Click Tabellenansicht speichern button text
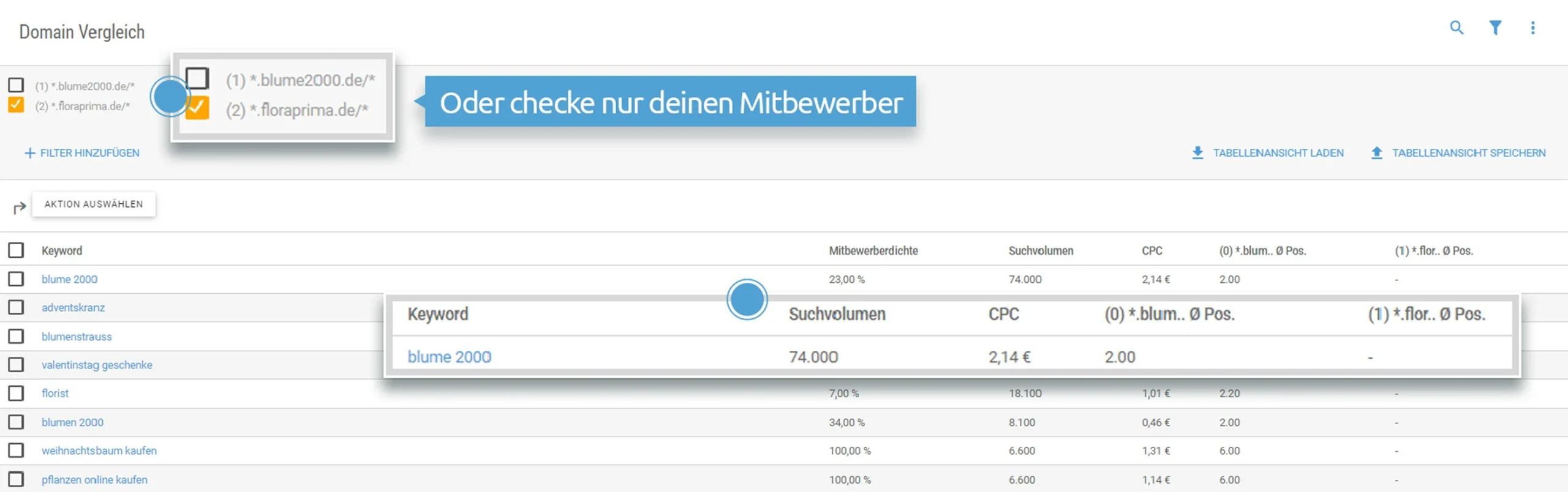Viewport: 1568px width, 494px height. [1468, 152]
